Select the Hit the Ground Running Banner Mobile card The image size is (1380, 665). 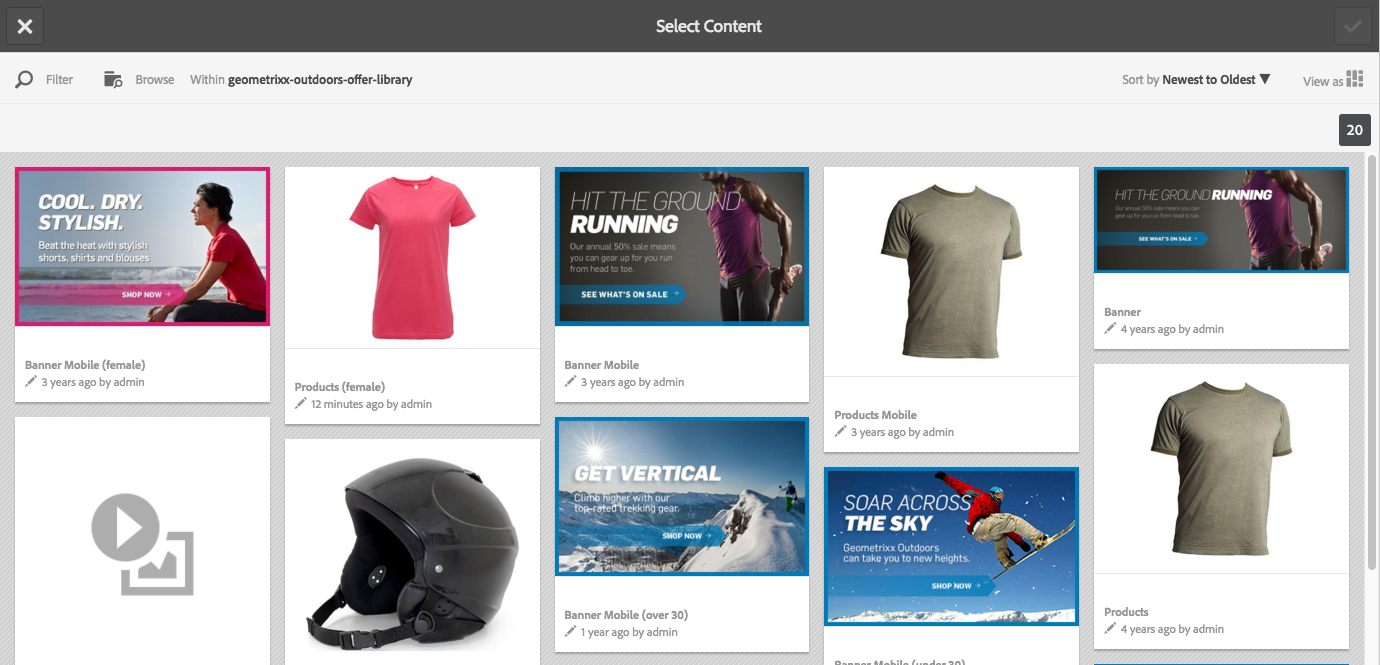coord(682,246)
